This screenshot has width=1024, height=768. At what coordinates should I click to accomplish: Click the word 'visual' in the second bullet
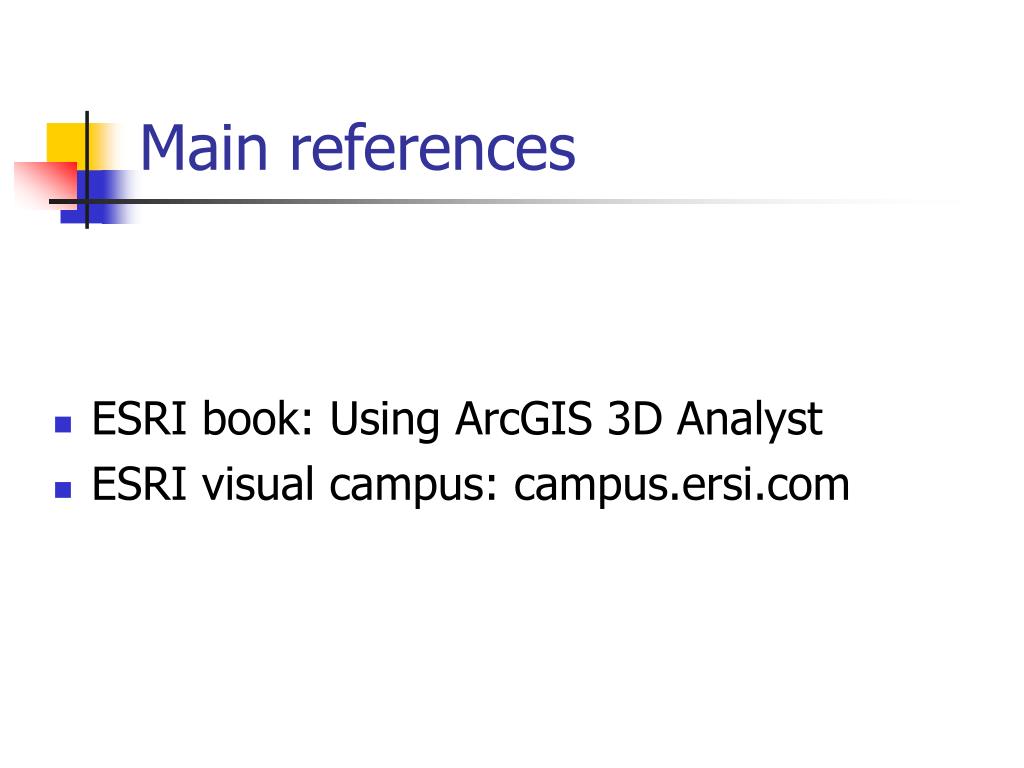pos(258,484)
